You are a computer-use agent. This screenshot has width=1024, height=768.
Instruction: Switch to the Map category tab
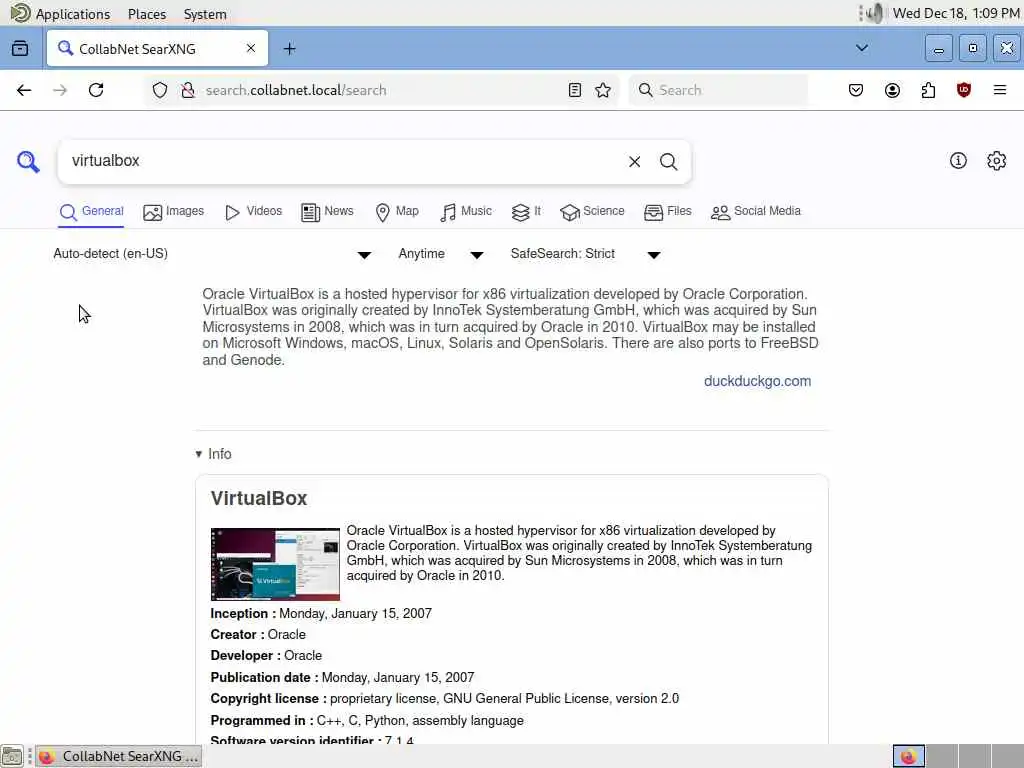[397, 212]
